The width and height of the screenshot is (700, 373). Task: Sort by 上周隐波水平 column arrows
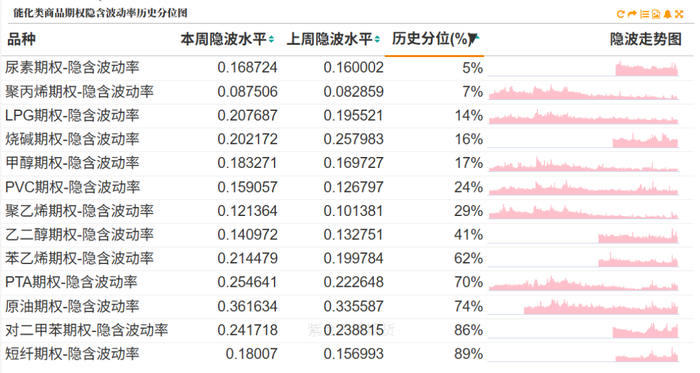(377, 39)
